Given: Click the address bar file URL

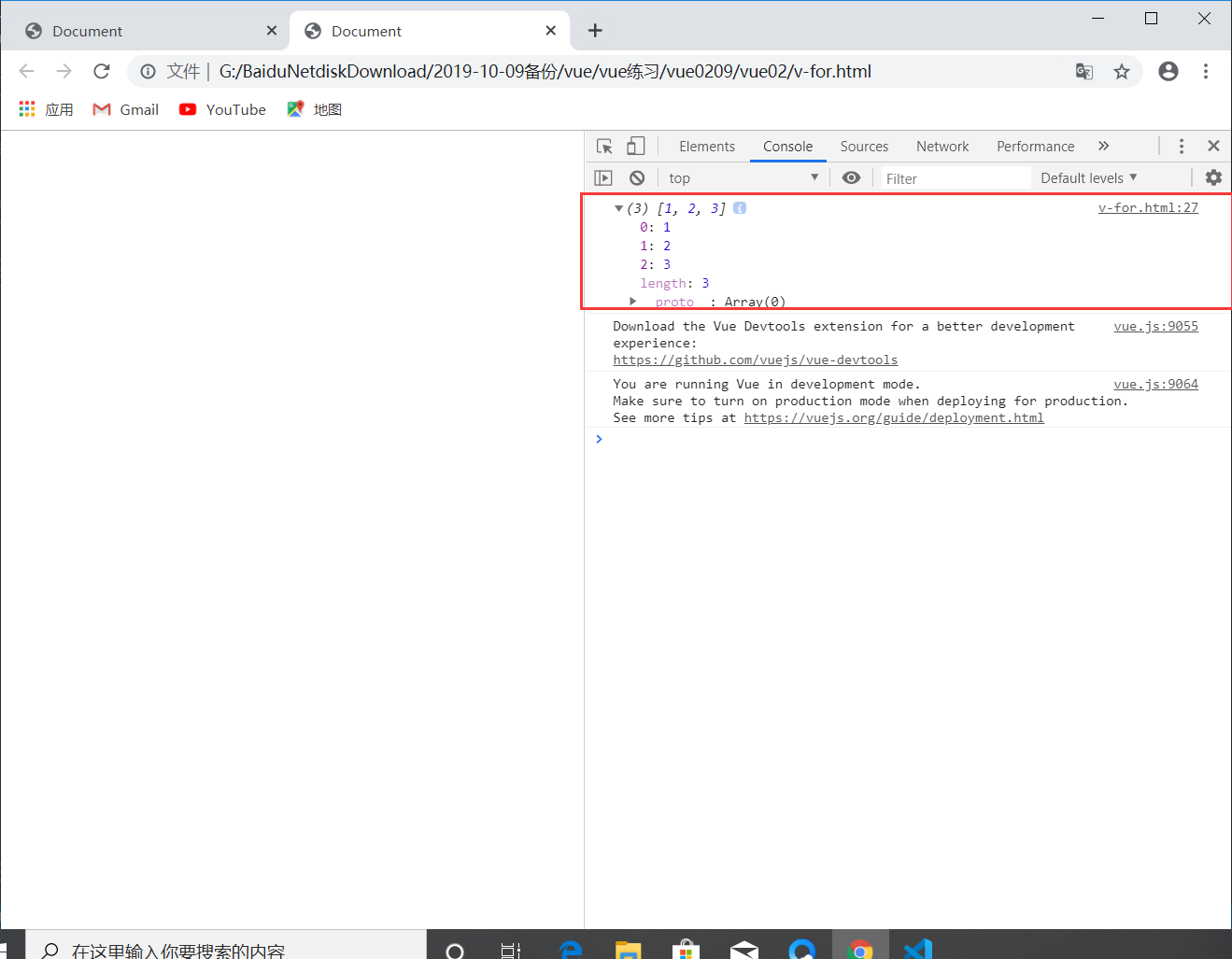Looking at the screenshot, I should point(545,71).
